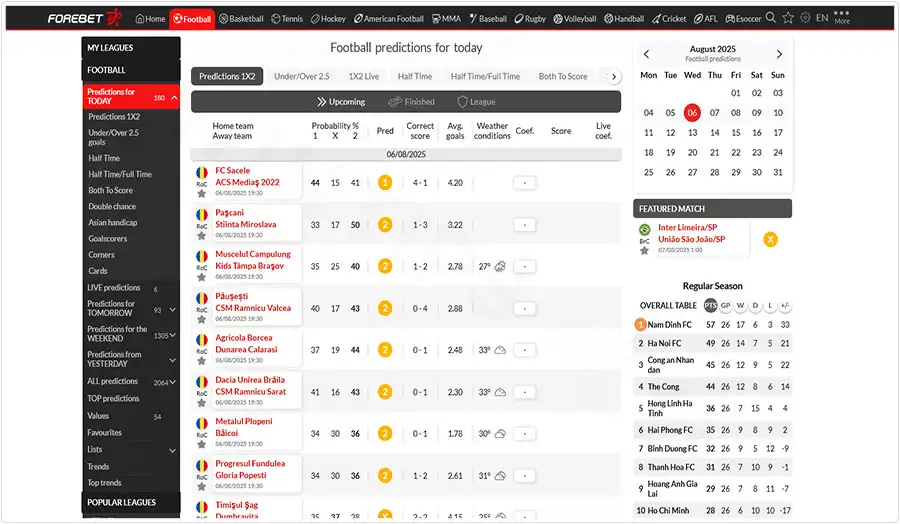The width and height of the screenshot is (900, 524).
Task: Open União São João/SP team link
Action: (692, 239)
